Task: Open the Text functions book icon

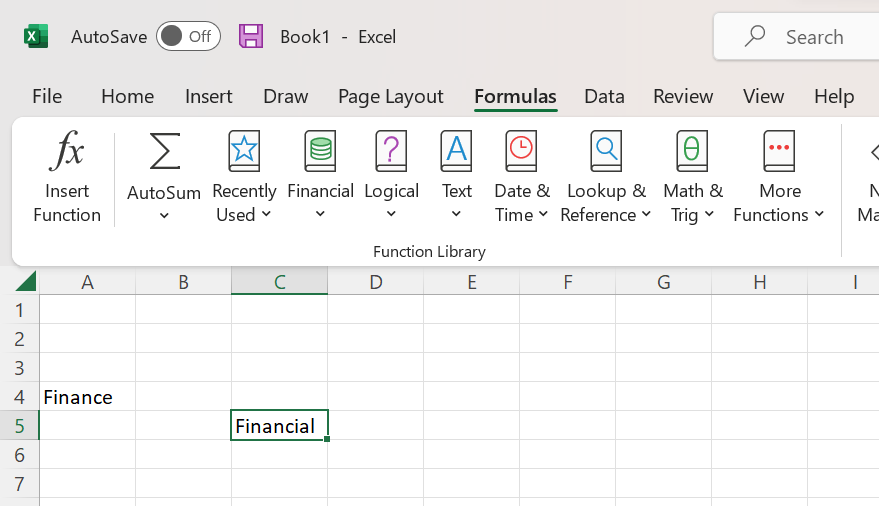Action: tap(456, 152)
